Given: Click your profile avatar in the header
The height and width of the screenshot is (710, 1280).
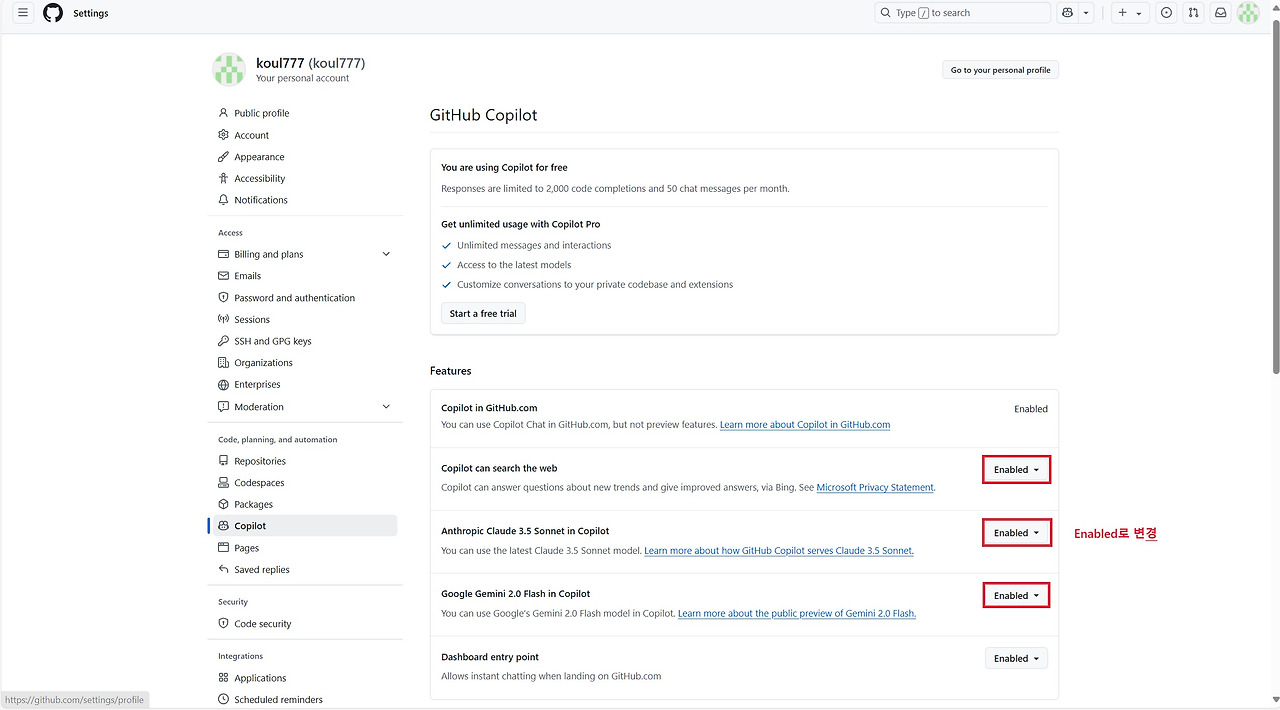Looking at the screenshot, I should 1247,12.
